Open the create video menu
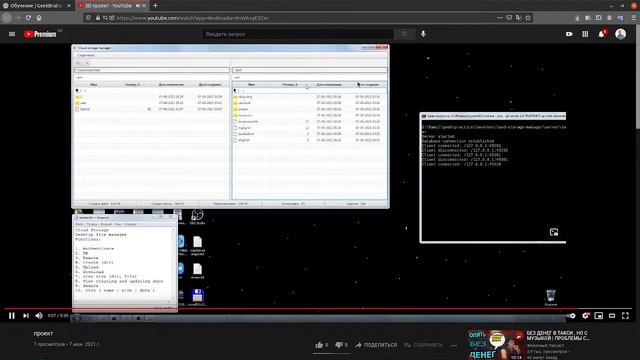Screen dimensions: 640x360 click(569, 34)
